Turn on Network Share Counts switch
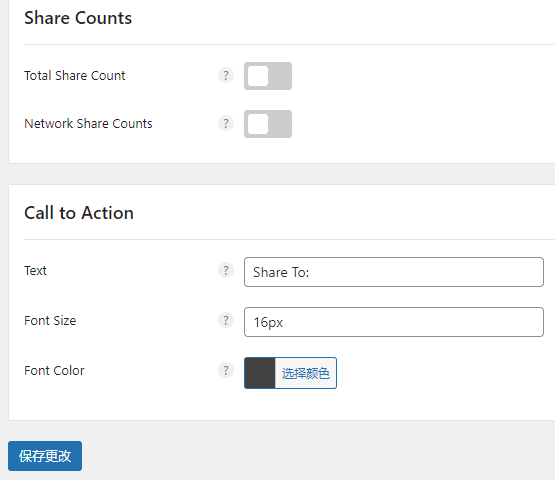Screen dimensions: 555x480 click(x=268, y=124)
